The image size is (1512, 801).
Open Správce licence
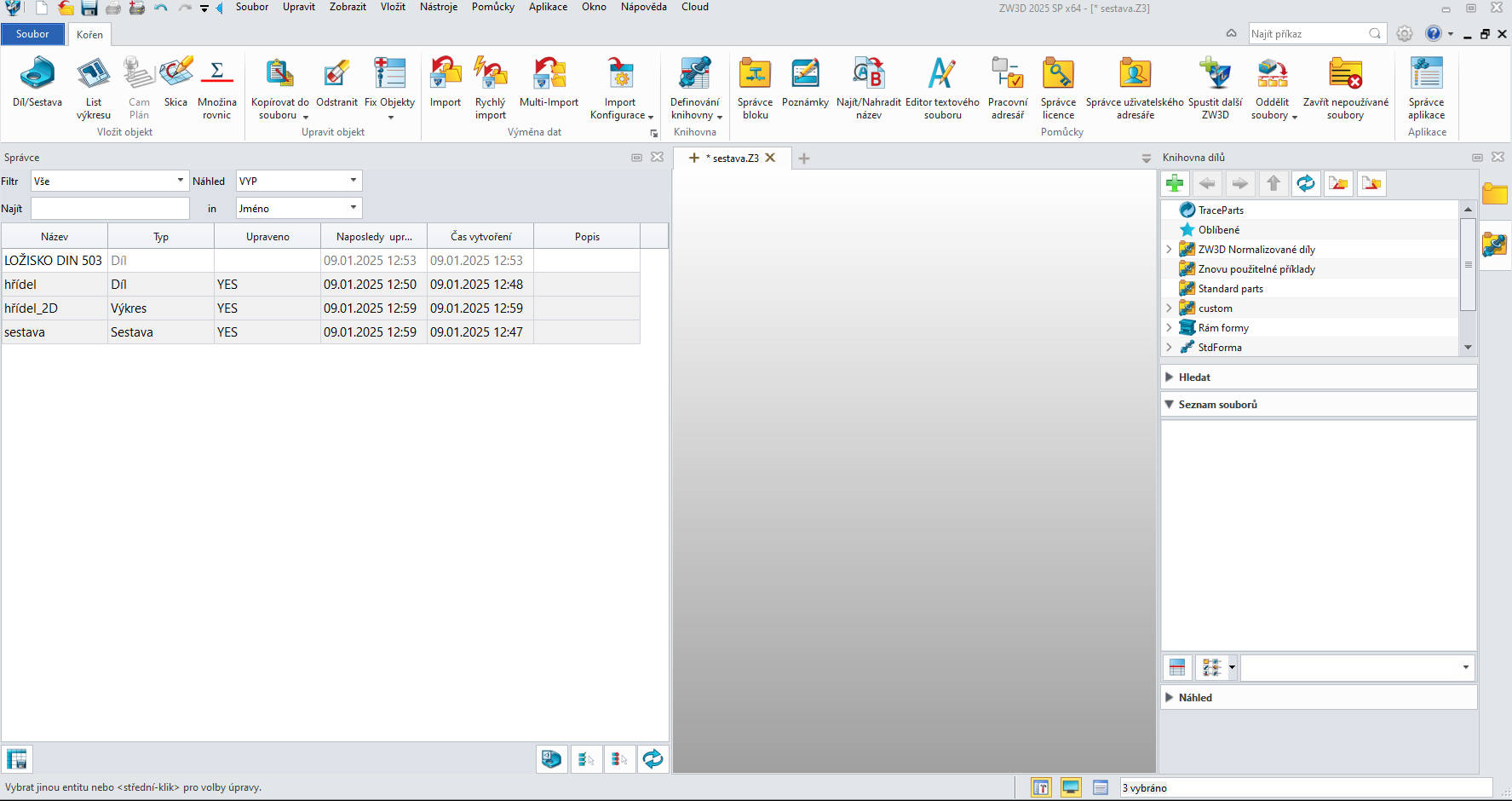tap(1058, 88)
